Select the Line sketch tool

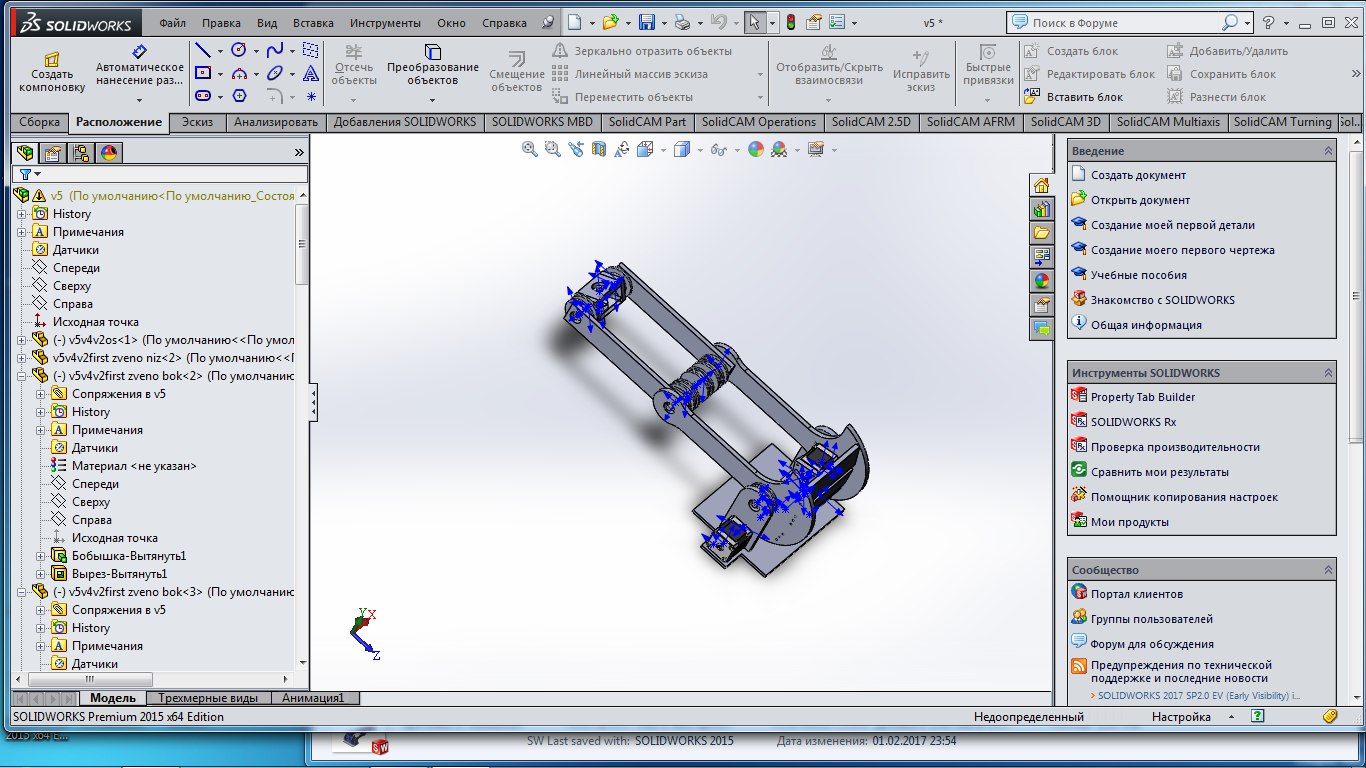coord(203,50)
